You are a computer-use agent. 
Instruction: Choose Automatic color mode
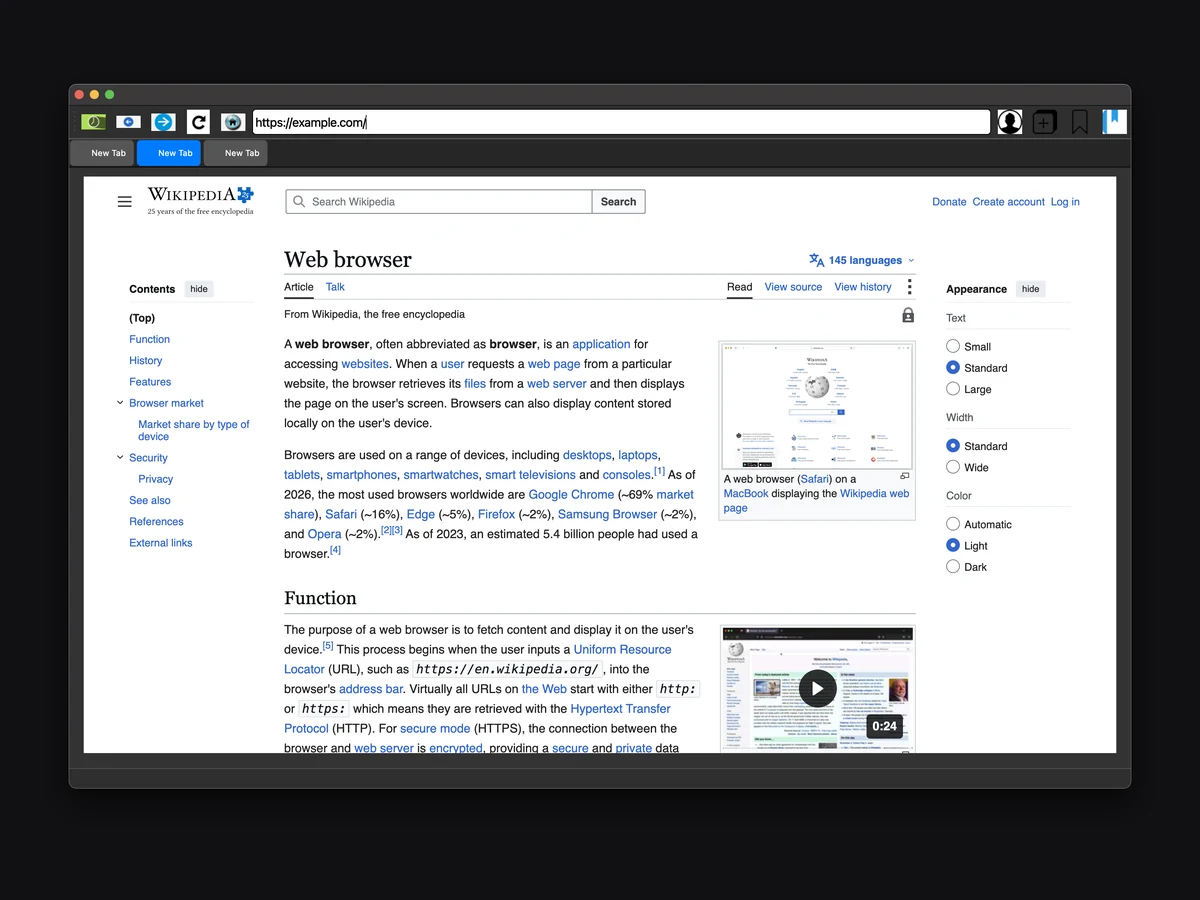click(x=953, y=524)
